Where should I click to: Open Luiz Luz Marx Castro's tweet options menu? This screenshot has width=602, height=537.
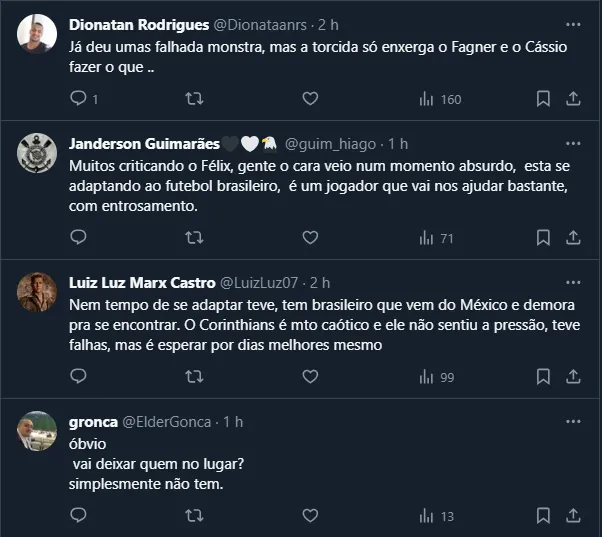point(573,282)
